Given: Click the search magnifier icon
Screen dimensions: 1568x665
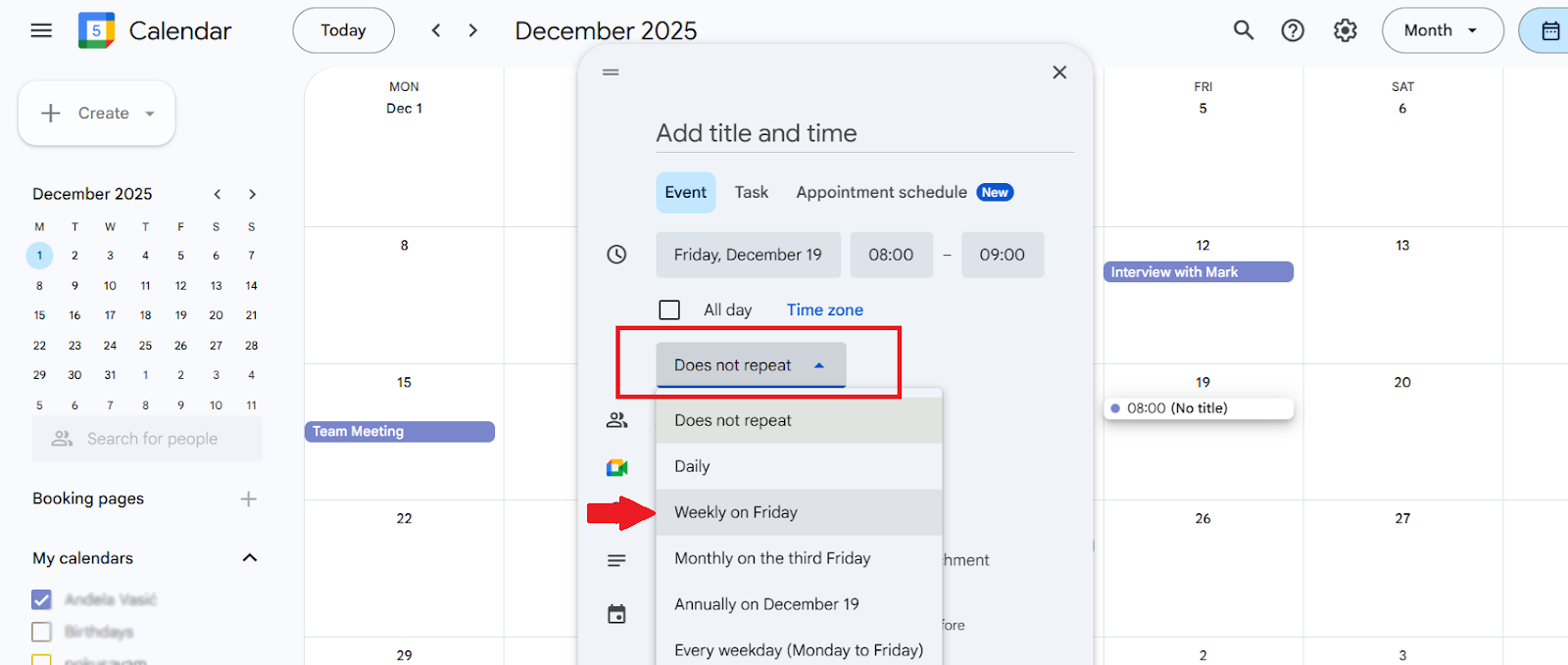Looking at the screenshot, I should tap(1243, 30).
